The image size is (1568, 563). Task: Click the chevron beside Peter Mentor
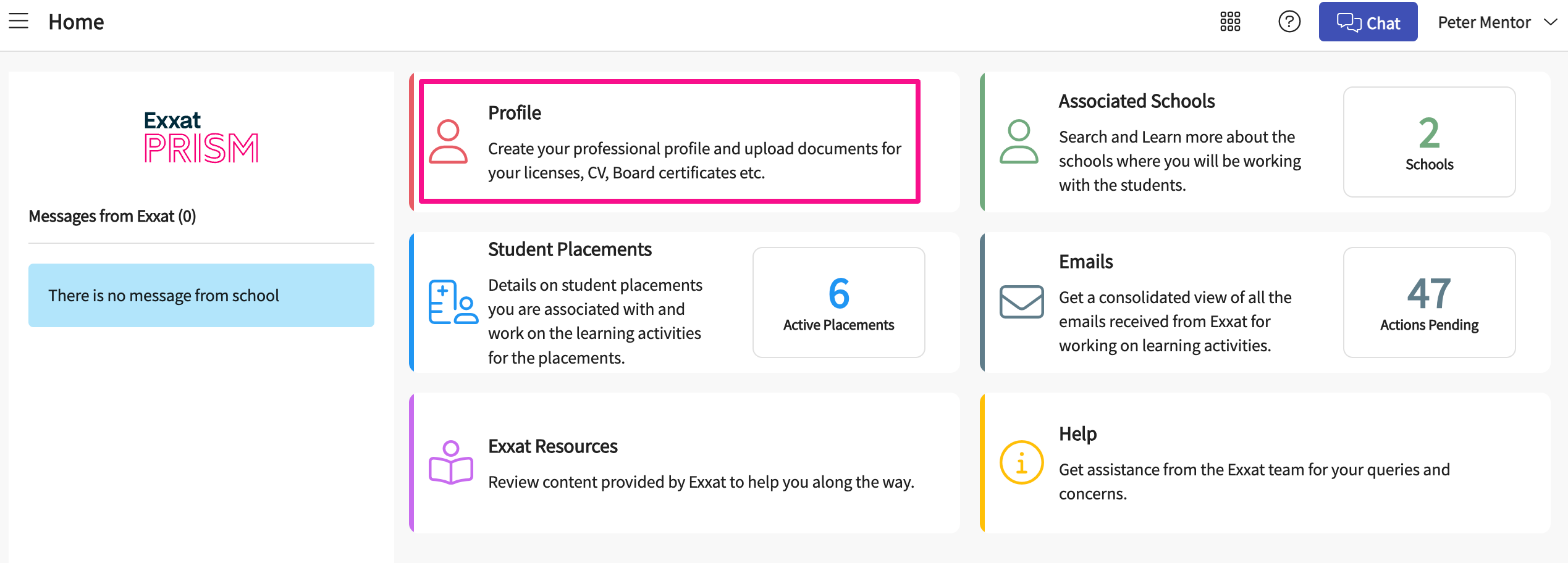click(1550, 22)
